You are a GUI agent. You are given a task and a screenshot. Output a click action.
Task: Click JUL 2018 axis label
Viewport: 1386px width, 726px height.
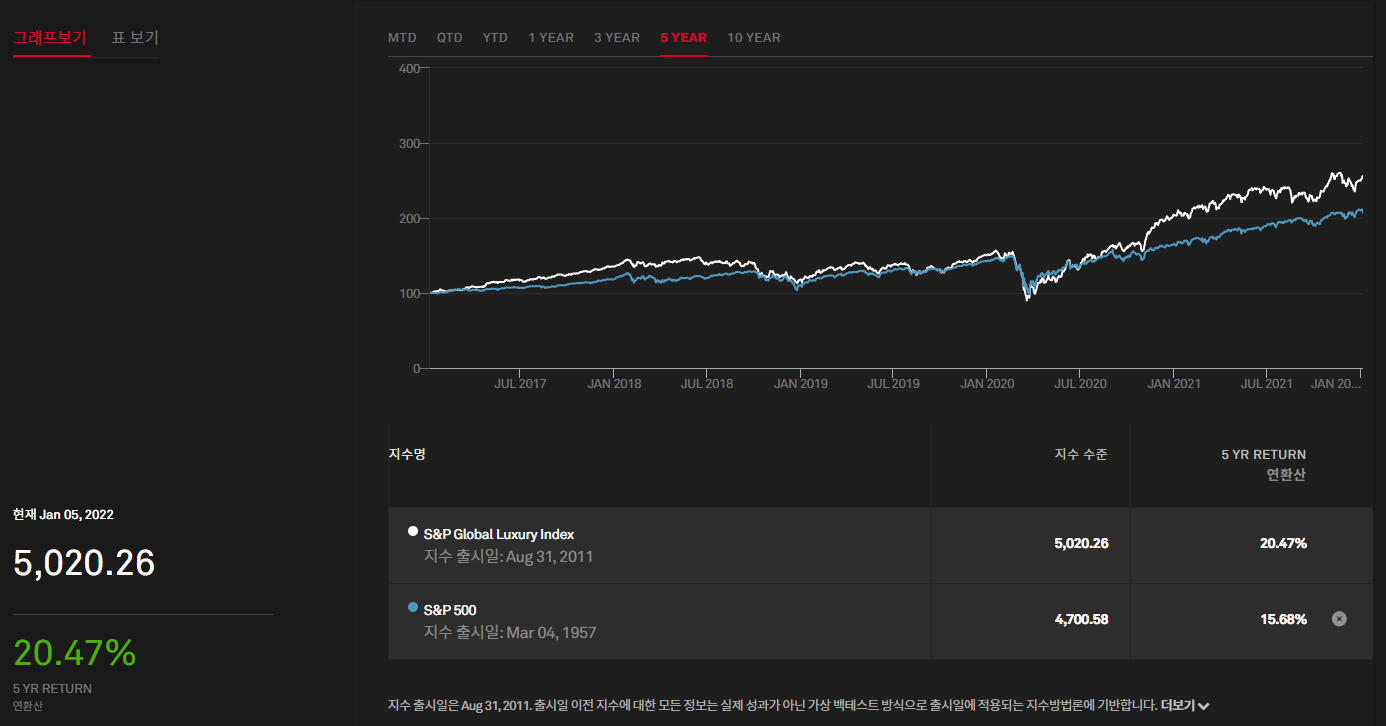pyautogui.click(x=707, y=384)
